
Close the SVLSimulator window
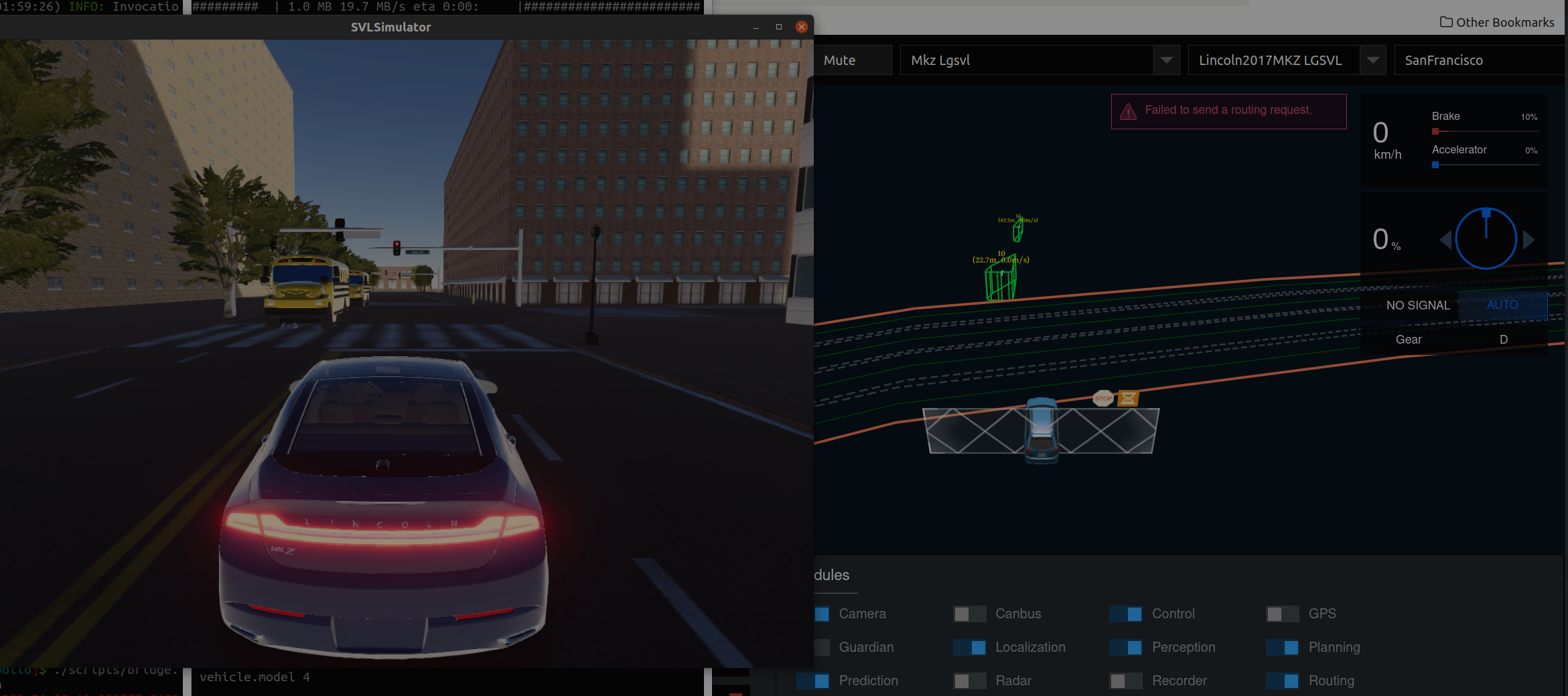click(801, 27)
